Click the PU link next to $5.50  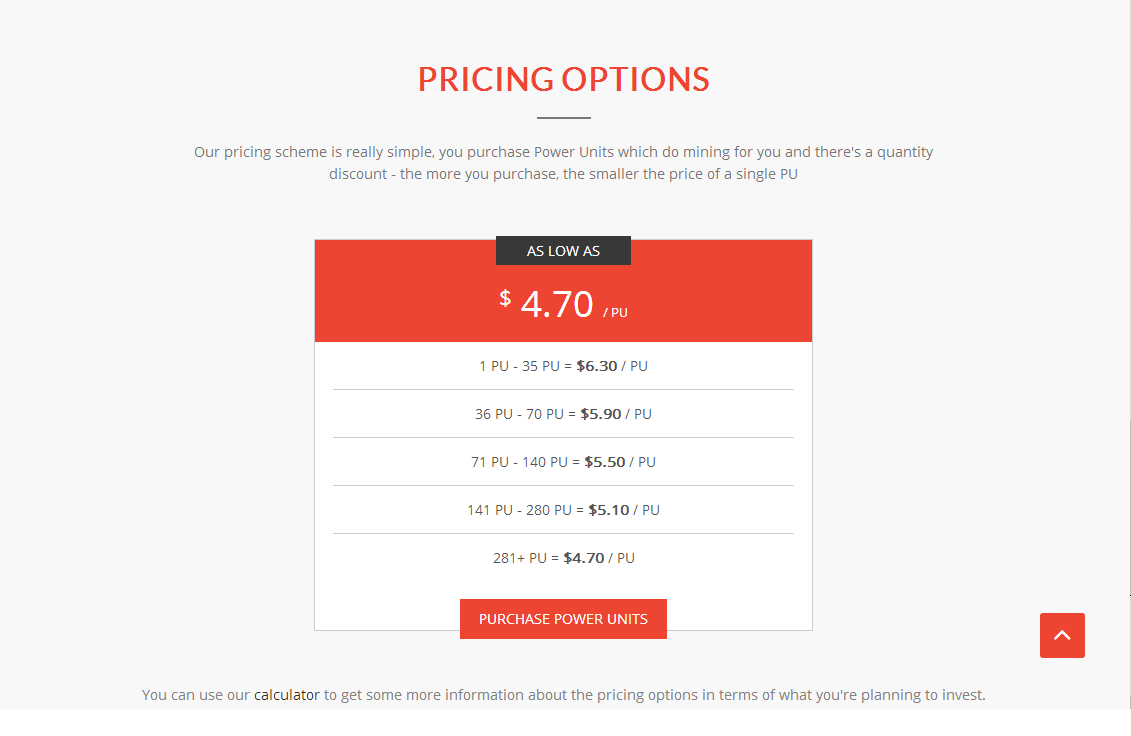(646, 461)
